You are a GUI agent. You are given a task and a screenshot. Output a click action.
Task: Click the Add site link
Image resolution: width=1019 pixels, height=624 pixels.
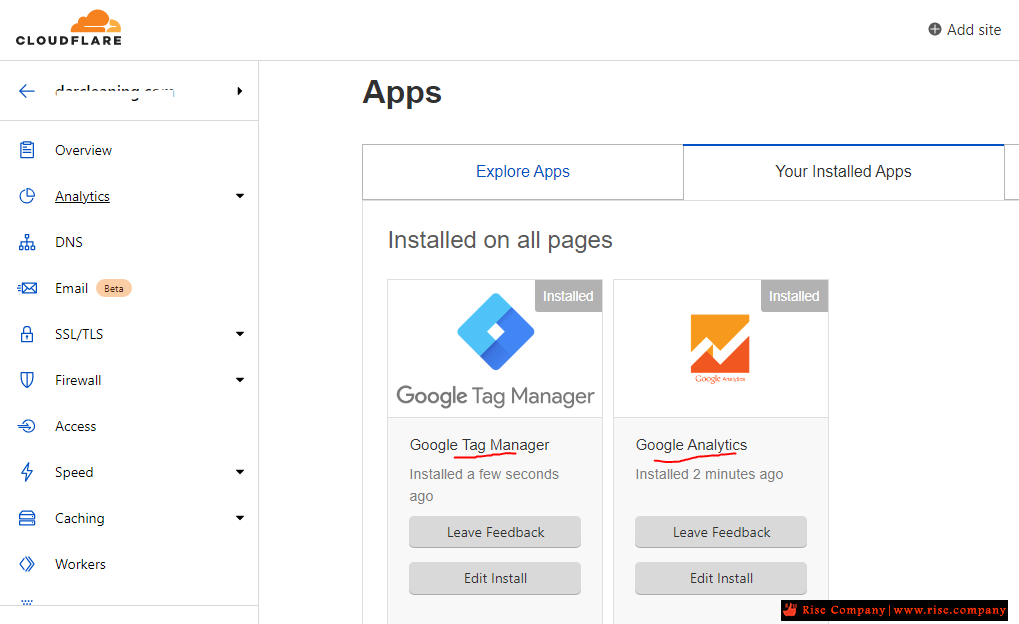pyautogui.click(x=964, y=29)
